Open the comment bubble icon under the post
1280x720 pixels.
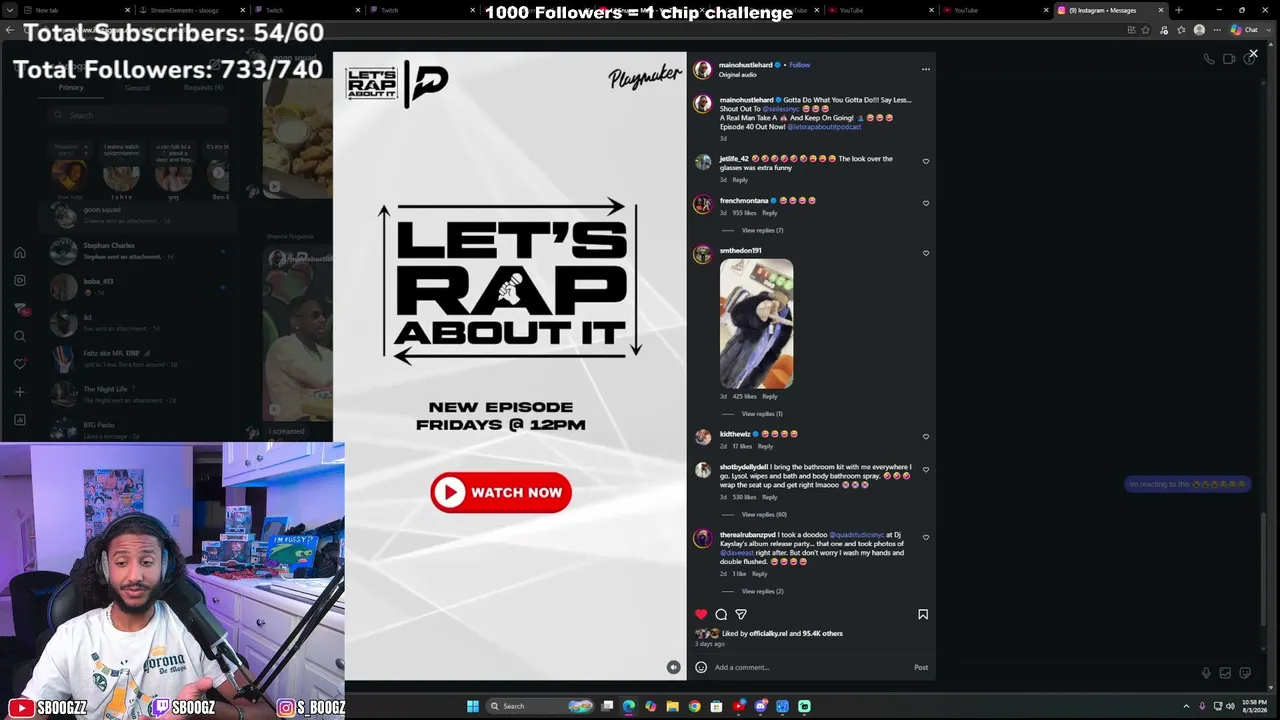coord(721,614)
